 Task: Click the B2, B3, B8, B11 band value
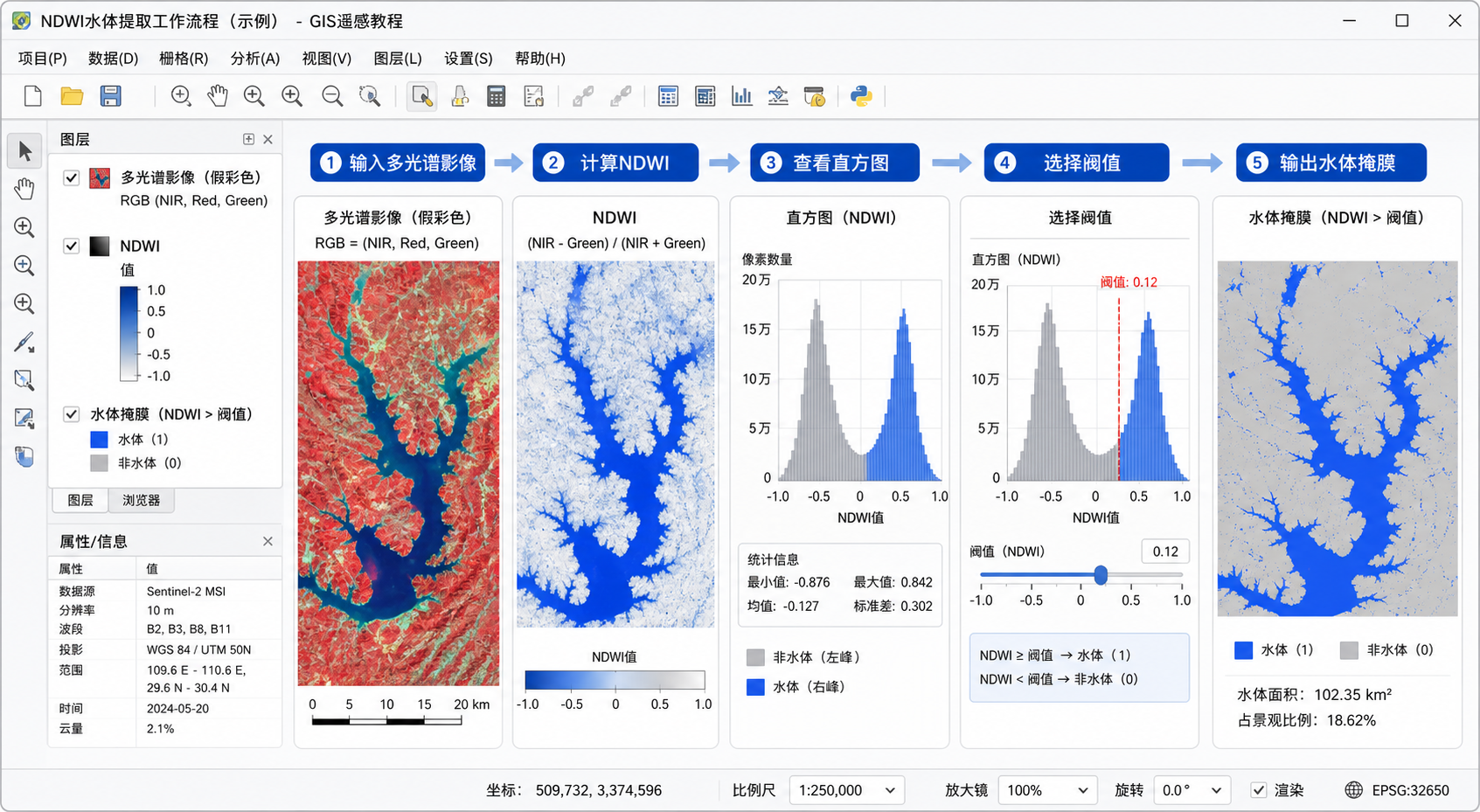189,629
